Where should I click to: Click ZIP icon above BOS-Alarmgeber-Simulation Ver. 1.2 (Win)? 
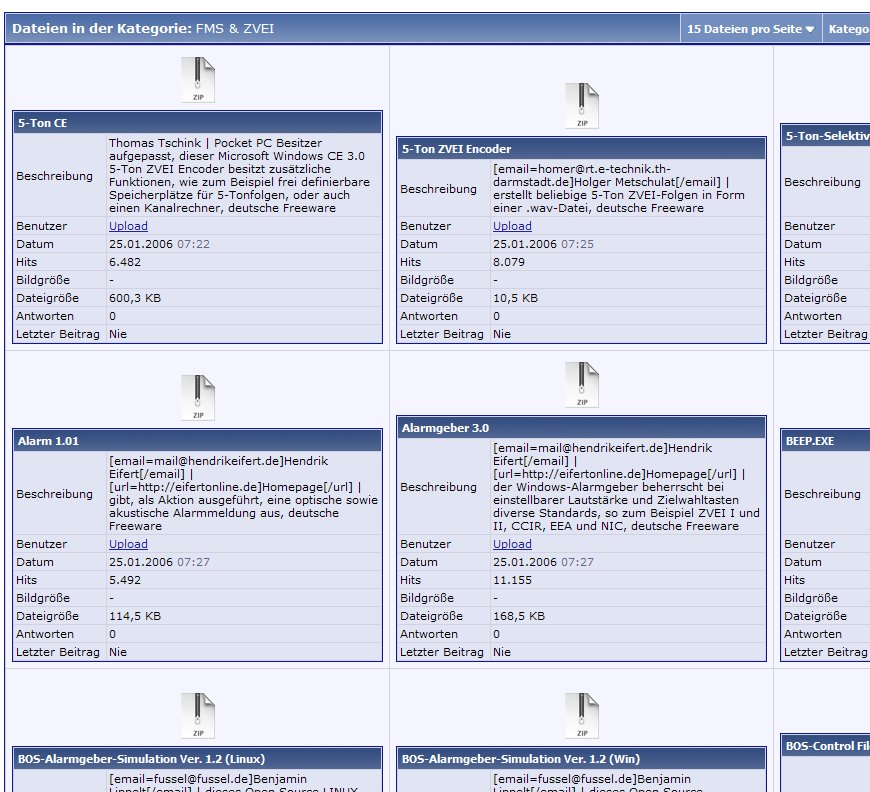point(582,716)
